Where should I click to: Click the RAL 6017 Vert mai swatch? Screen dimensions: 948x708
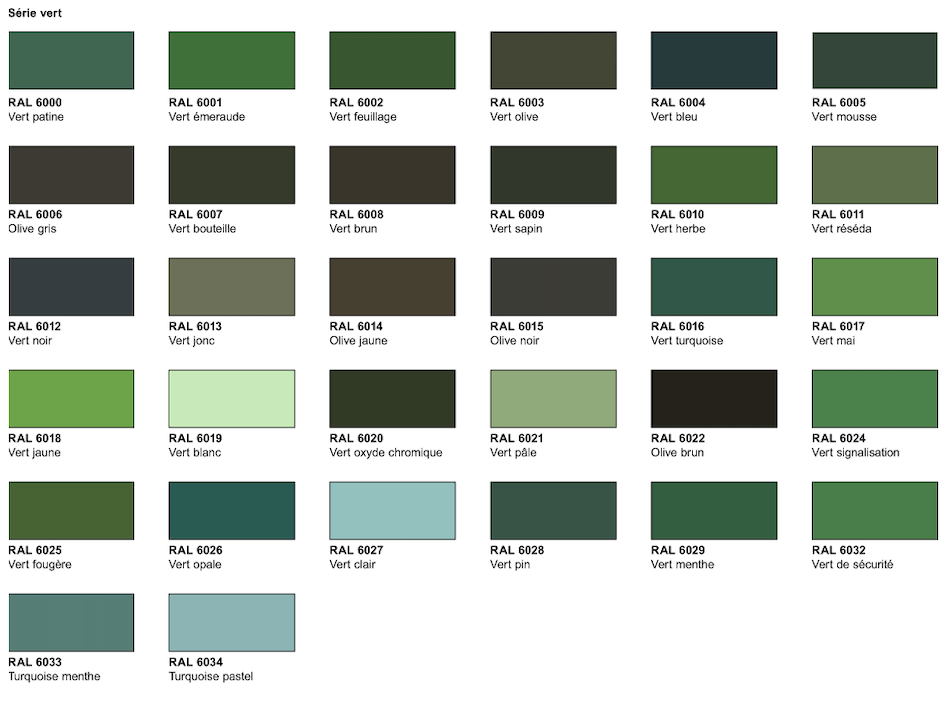click(x=875, y=287)
